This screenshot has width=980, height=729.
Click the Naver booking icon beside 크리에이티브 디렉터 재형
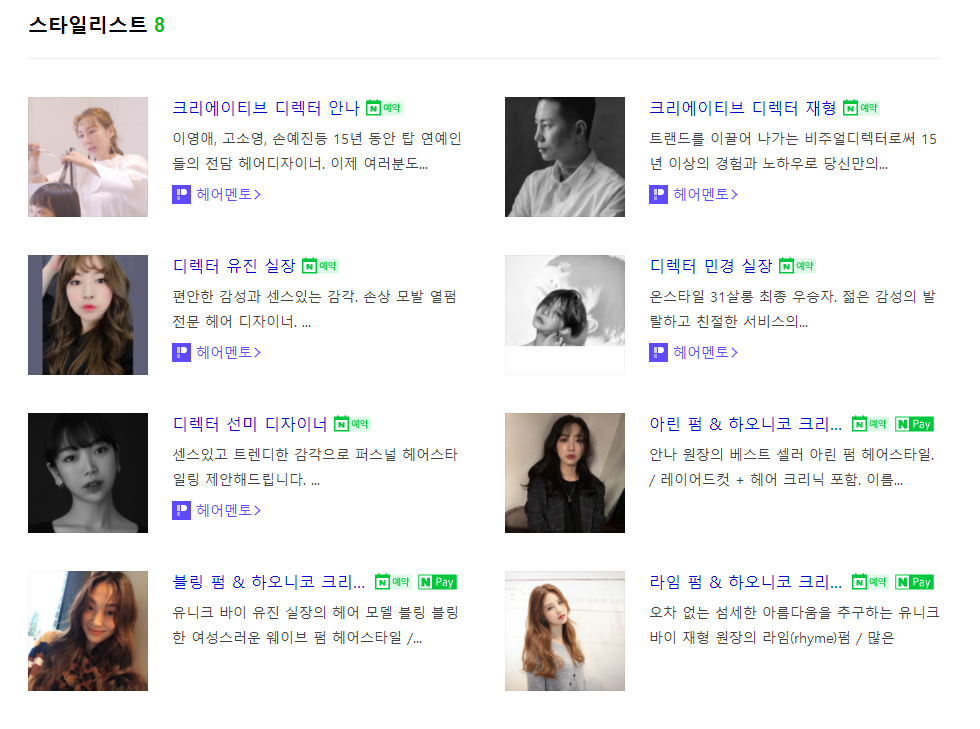click(861, 108)
